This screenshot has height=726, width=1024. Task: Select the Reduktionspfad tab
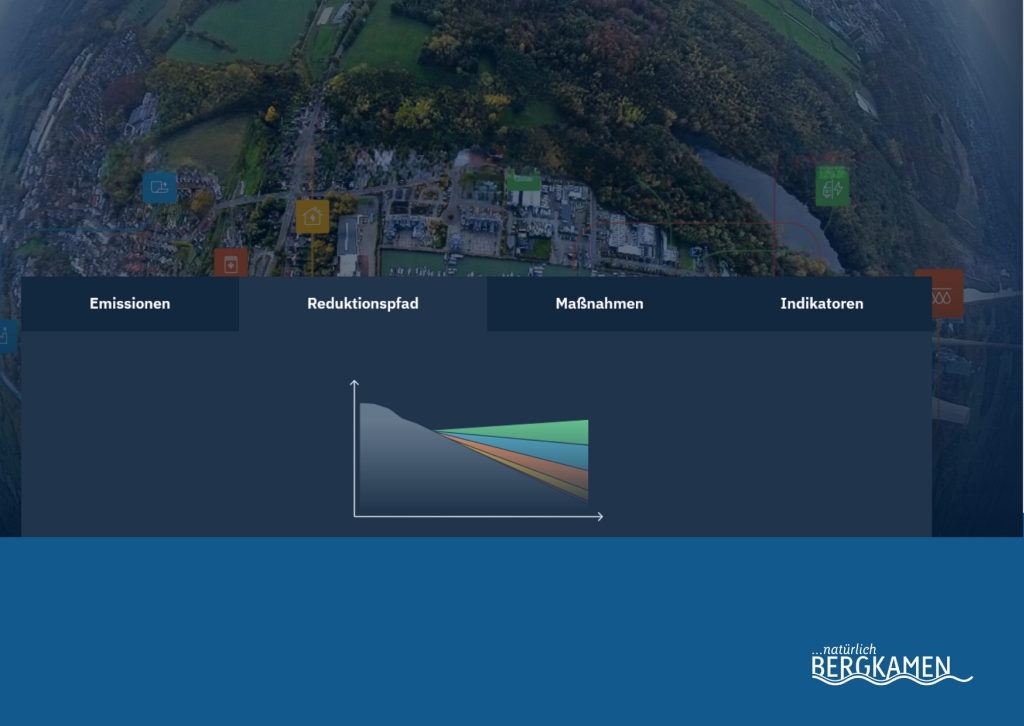pyautogui.click(x=362, y=304)
